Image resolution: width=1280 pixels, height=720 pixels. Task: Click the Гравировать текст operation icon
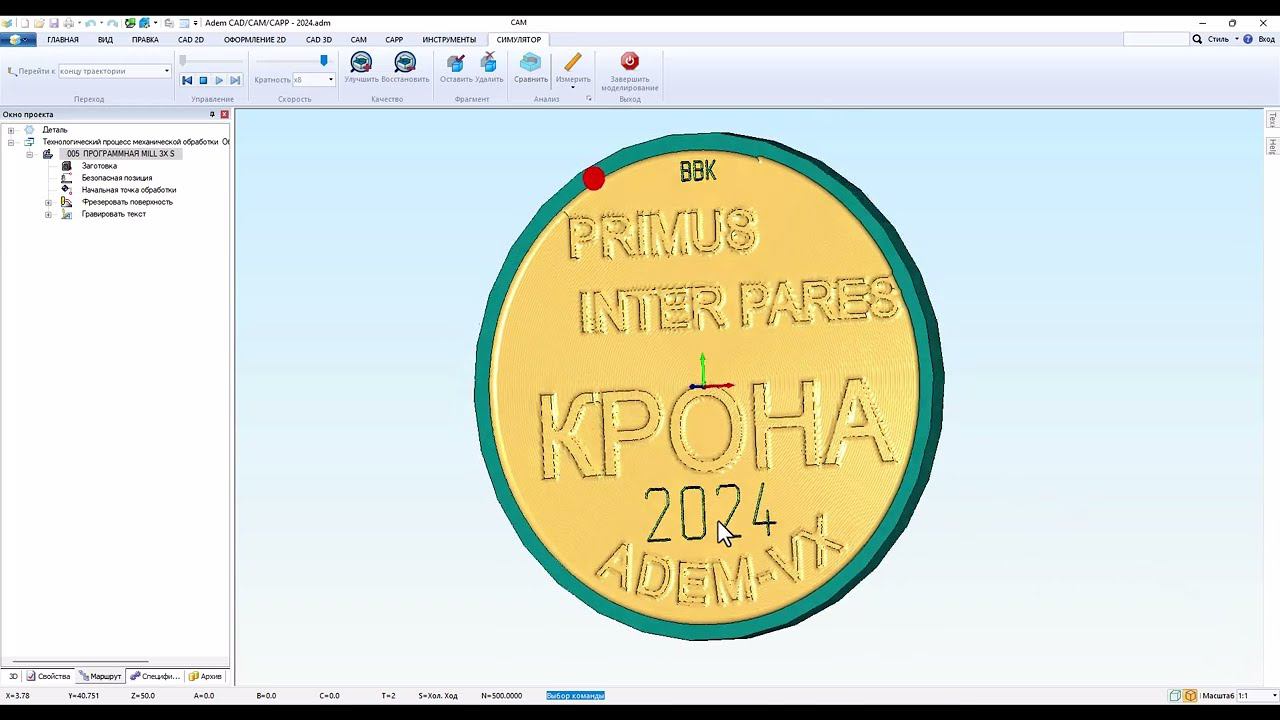pos(66,214)
